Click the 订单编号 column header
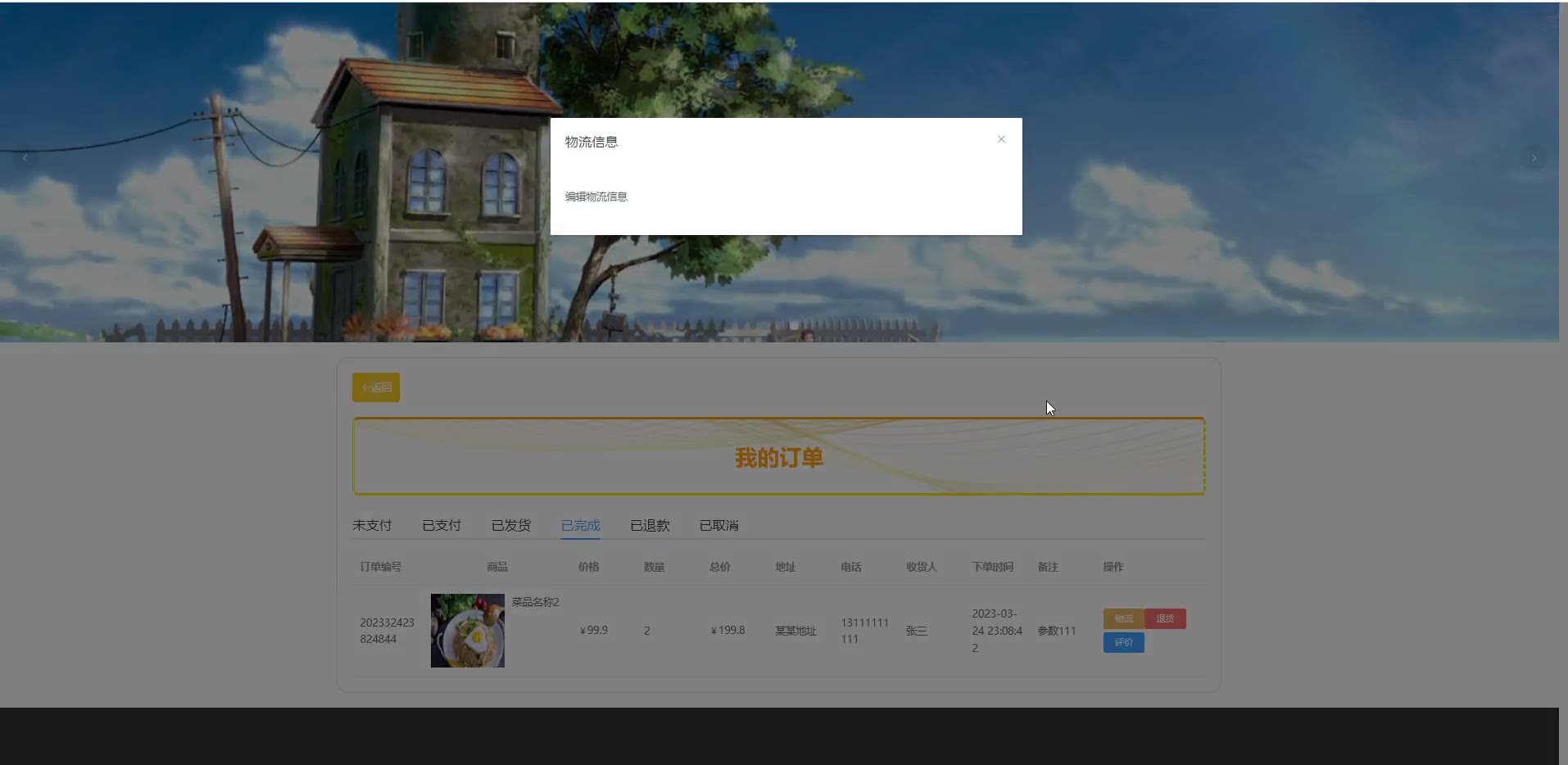This screenshot has width=1568, height=765. pos(381,567)
